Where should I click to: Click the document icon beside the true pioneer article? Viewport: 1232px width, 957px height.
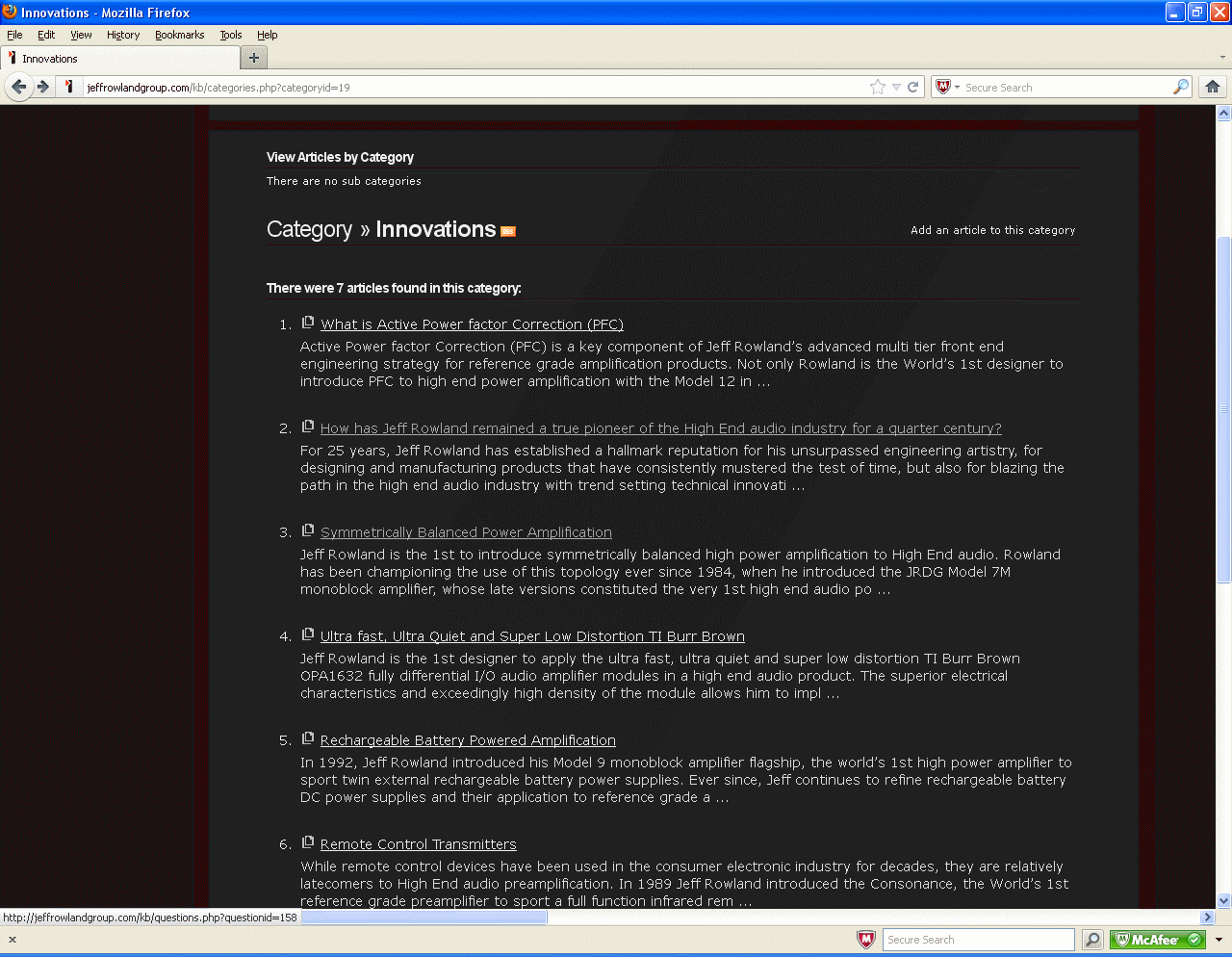tap(308, 427)
